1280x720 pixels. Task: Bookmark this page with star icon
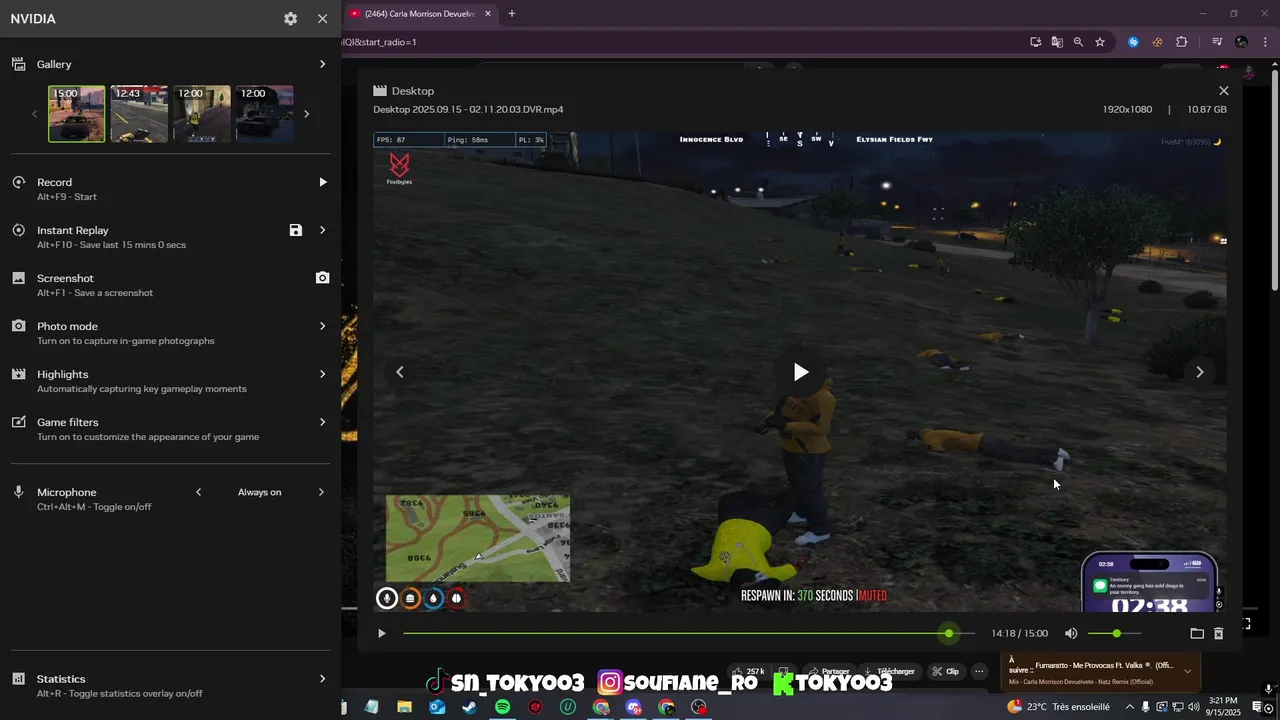click(x=1100, y=42)
